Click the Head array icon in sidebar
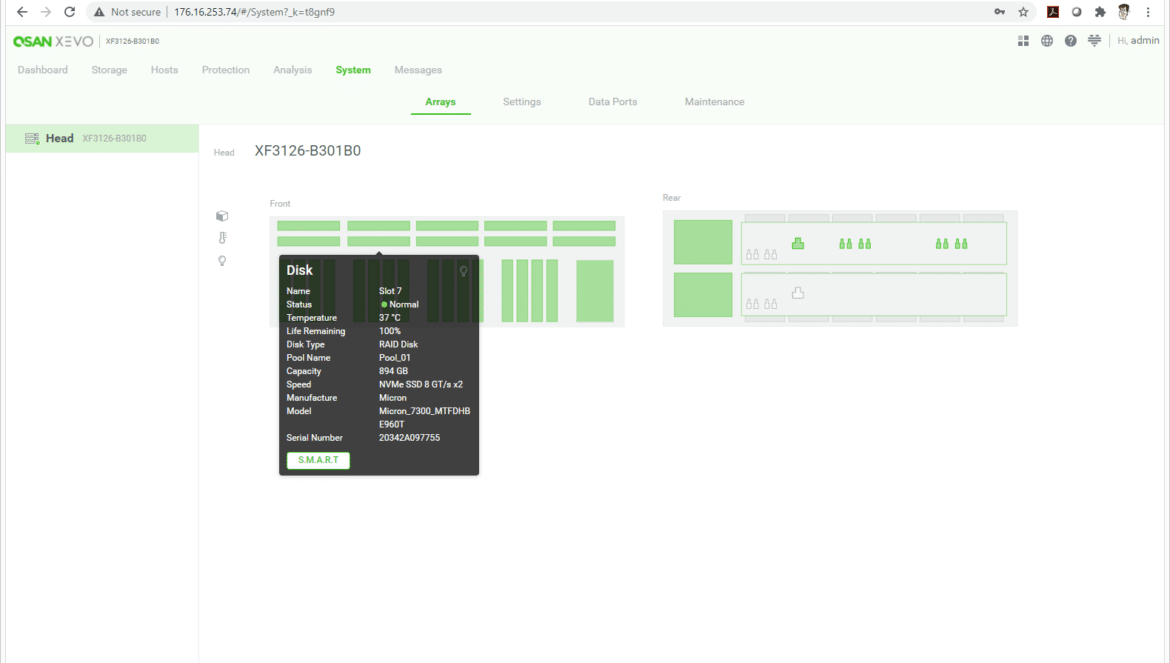The height and width of the screenshot is (663, 1170). click(31, 139)
